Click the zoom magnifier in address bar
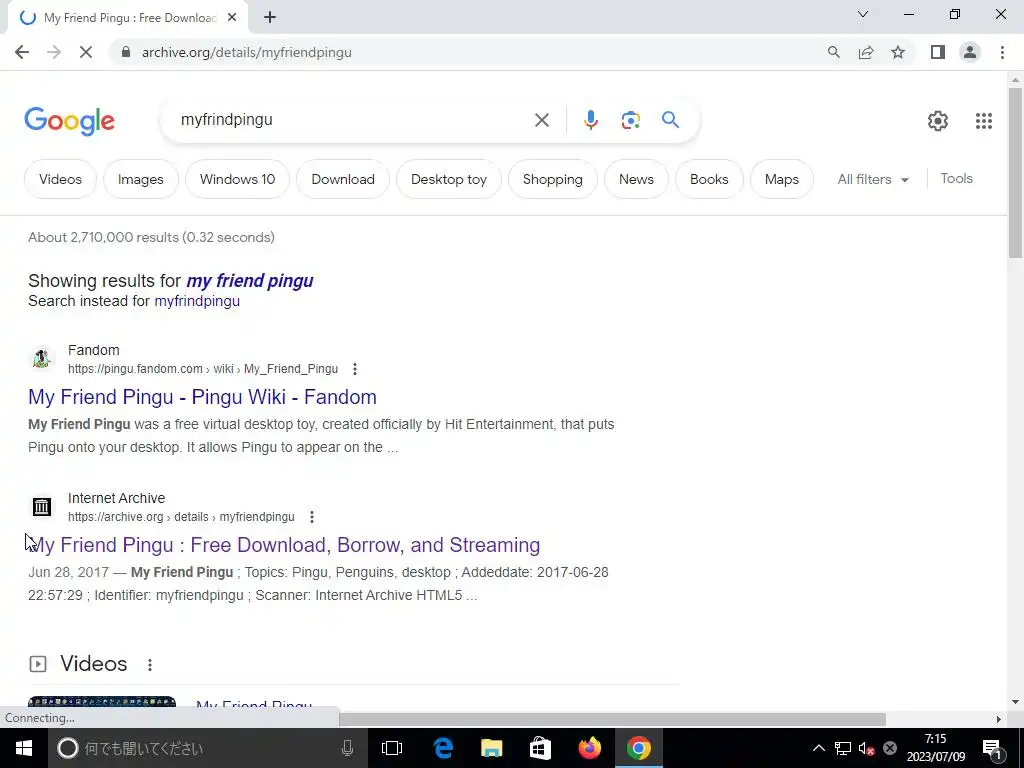This screenshot has height=768, width=1024. [833, 52]
